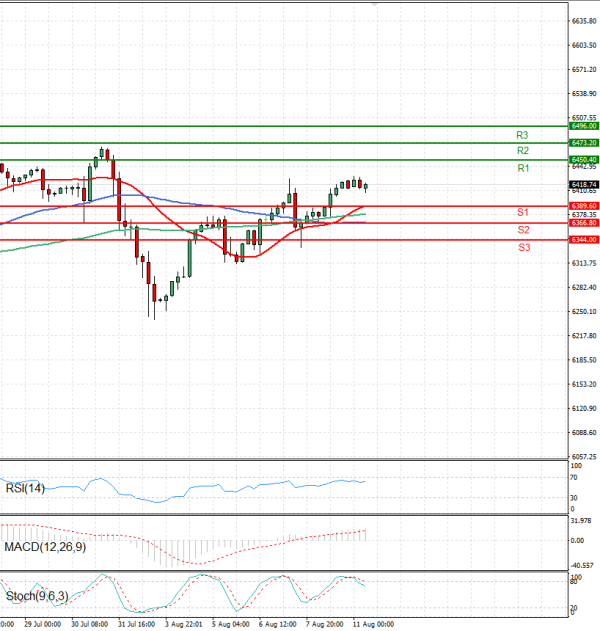
Task: Click the R2 resistance label
Action: coord(522,150)
